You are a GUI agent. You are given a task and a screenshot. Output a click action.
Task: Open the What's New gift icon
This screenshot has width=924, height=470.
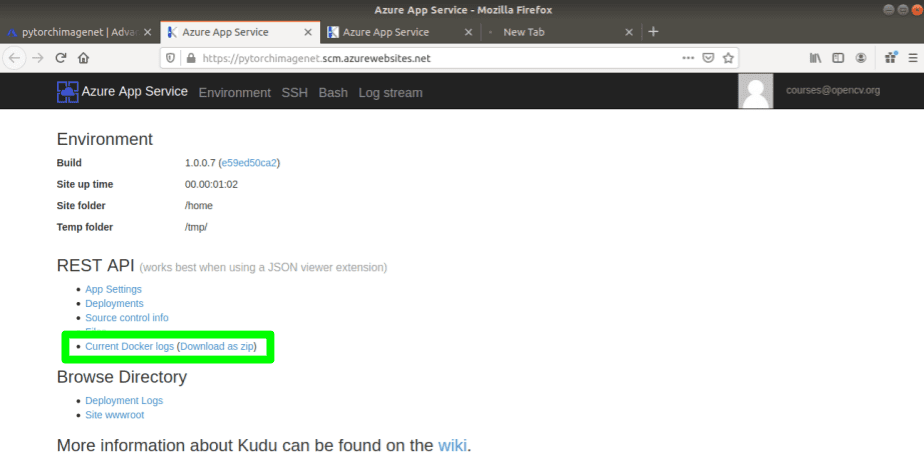point(890,58)
